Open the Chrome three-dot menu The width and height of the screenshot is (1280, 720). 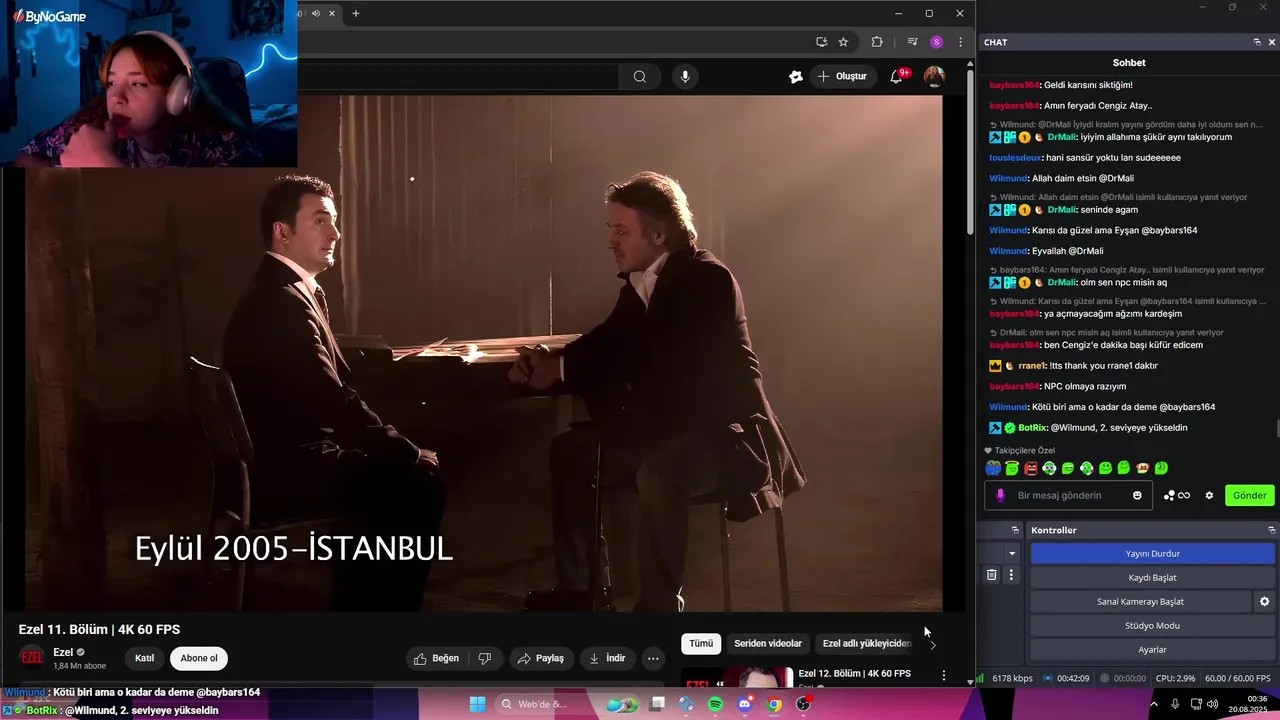(960, 42)
